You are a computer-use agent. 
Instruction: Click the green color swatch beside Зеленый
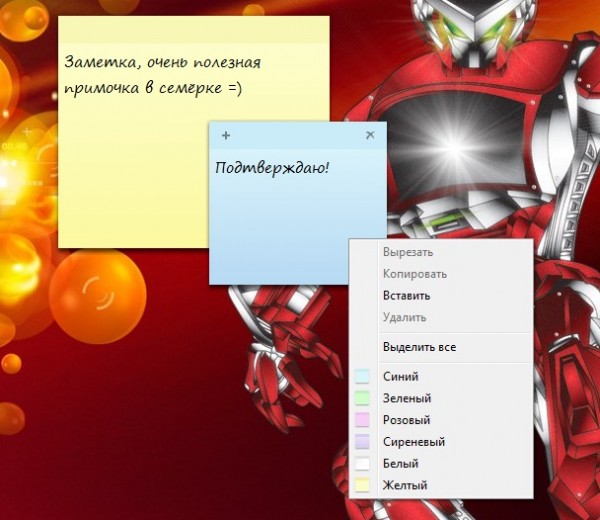[x=362, y=398]
